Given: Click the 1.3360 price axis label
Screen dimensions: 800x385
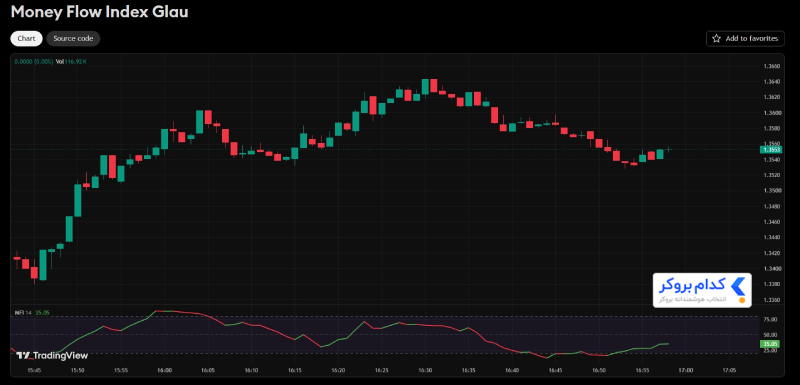Looking at the screenshot, I should tap(771, 299).
